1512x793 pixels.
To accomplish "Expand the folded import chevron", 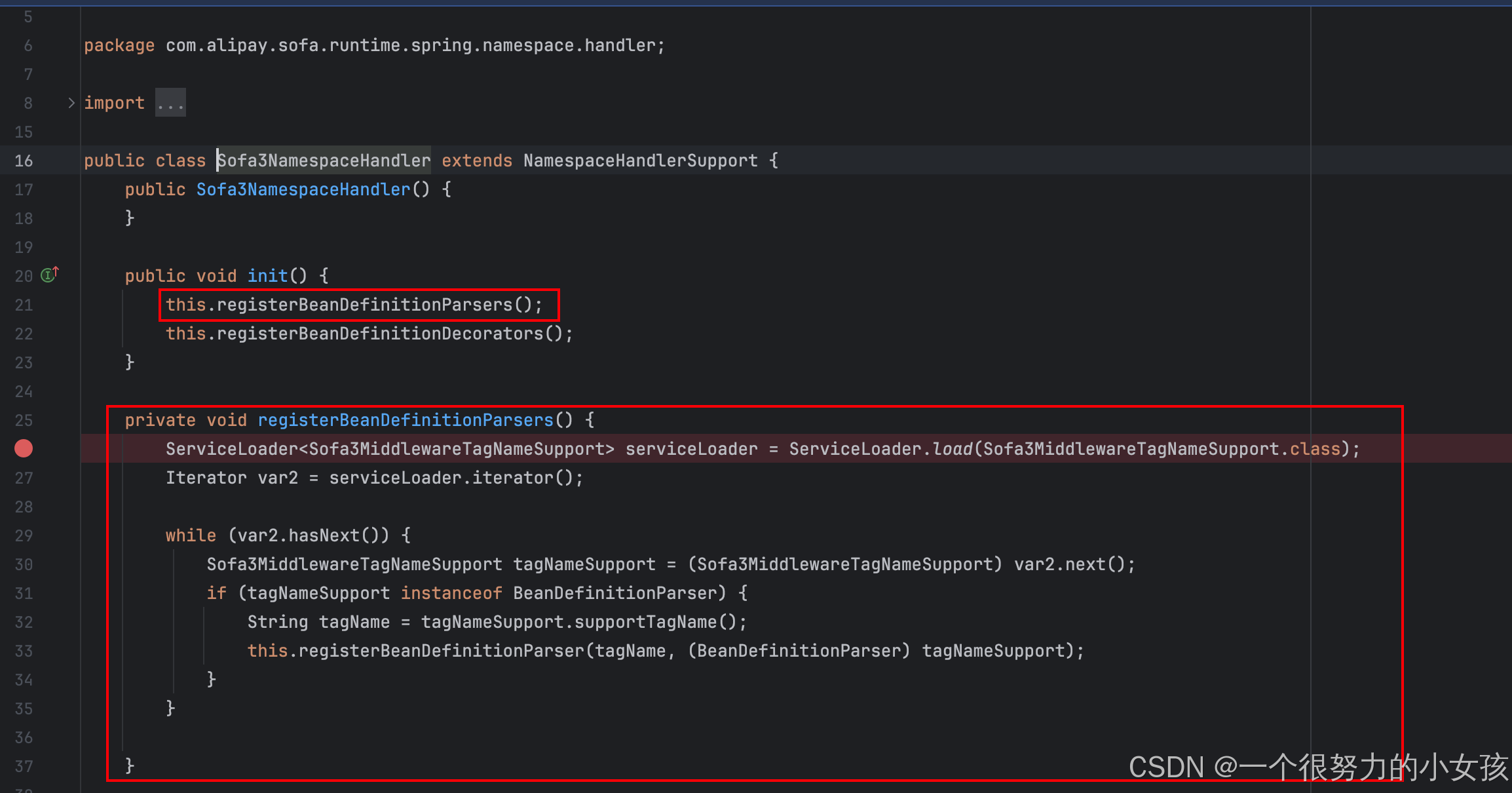I will 71,103.
